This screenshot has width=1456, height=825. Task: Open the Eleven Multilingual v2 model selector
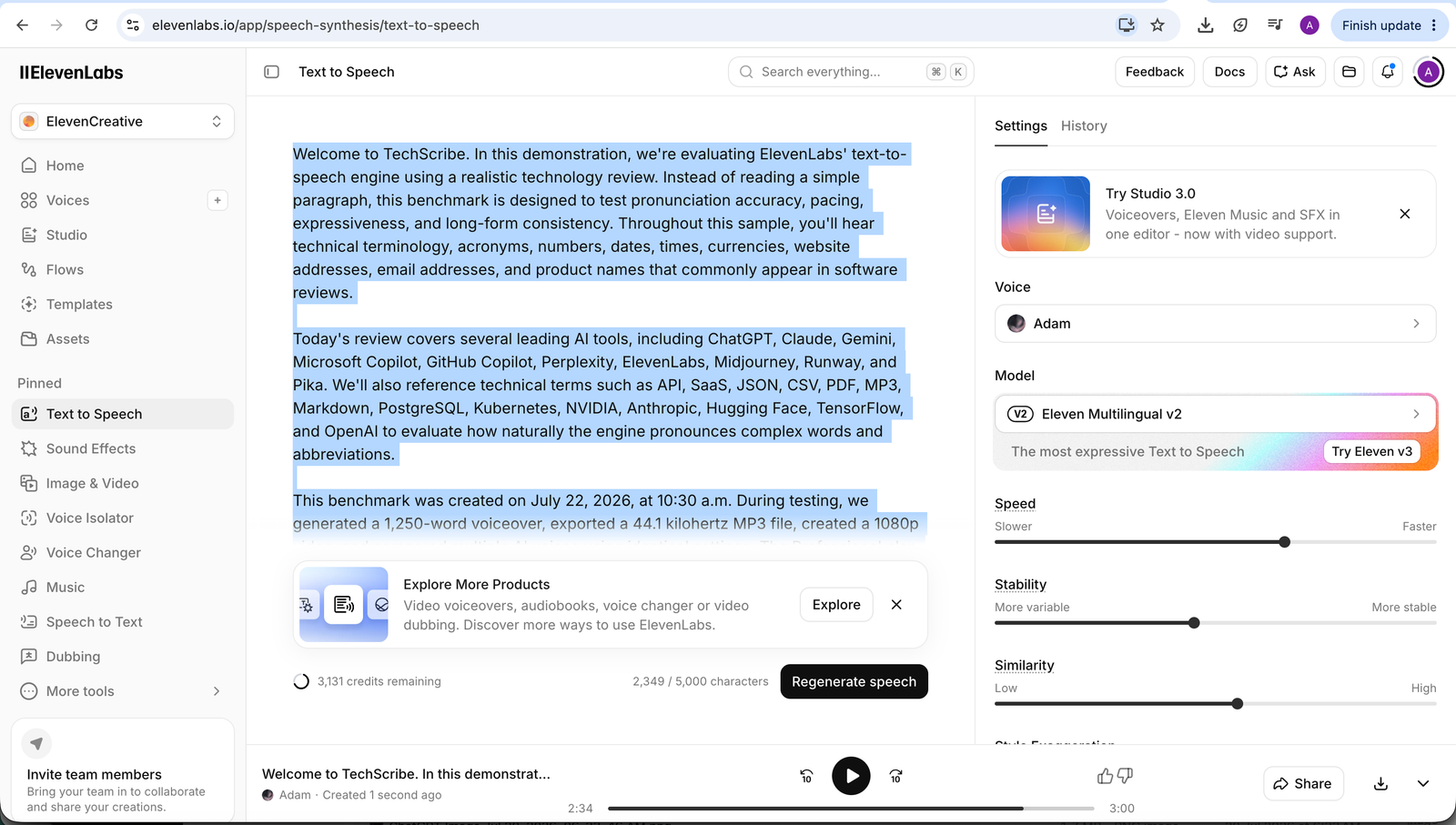[1215, 414]
